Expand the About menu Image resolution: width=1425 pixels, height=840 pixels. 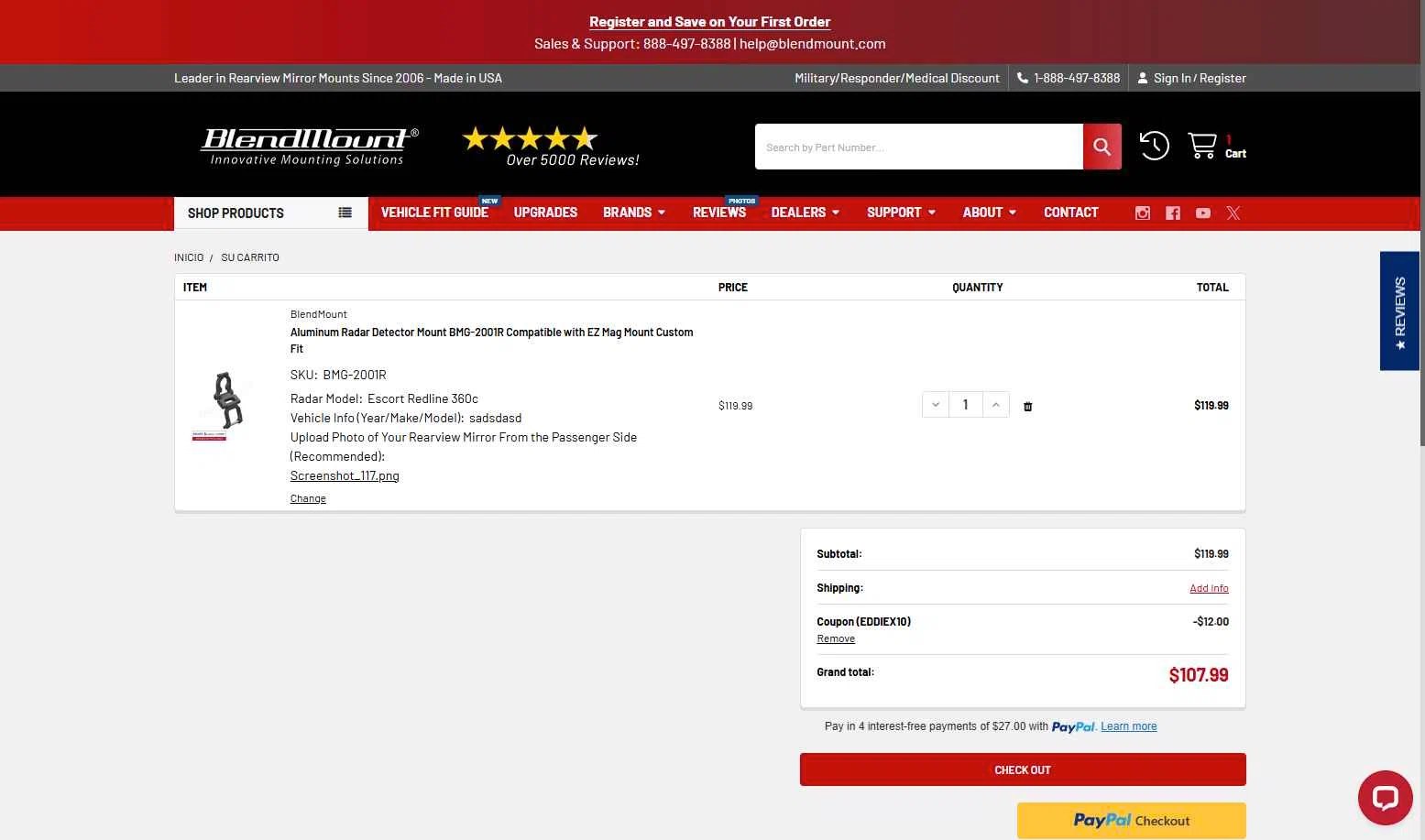(990, 213)
